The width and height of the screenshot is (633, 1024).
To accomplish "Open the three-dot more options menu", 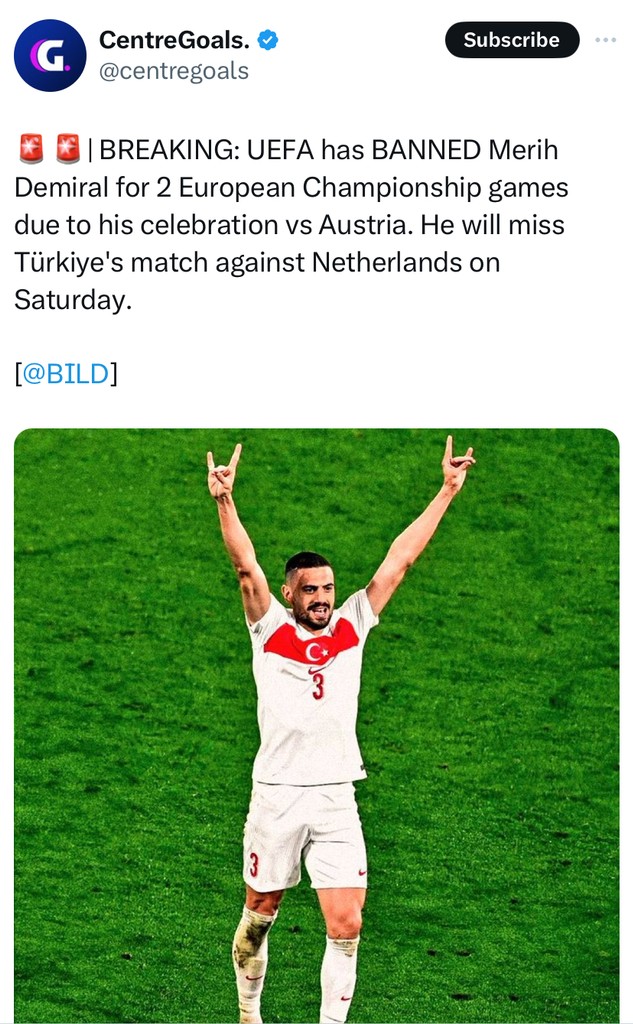I will 605,40.
